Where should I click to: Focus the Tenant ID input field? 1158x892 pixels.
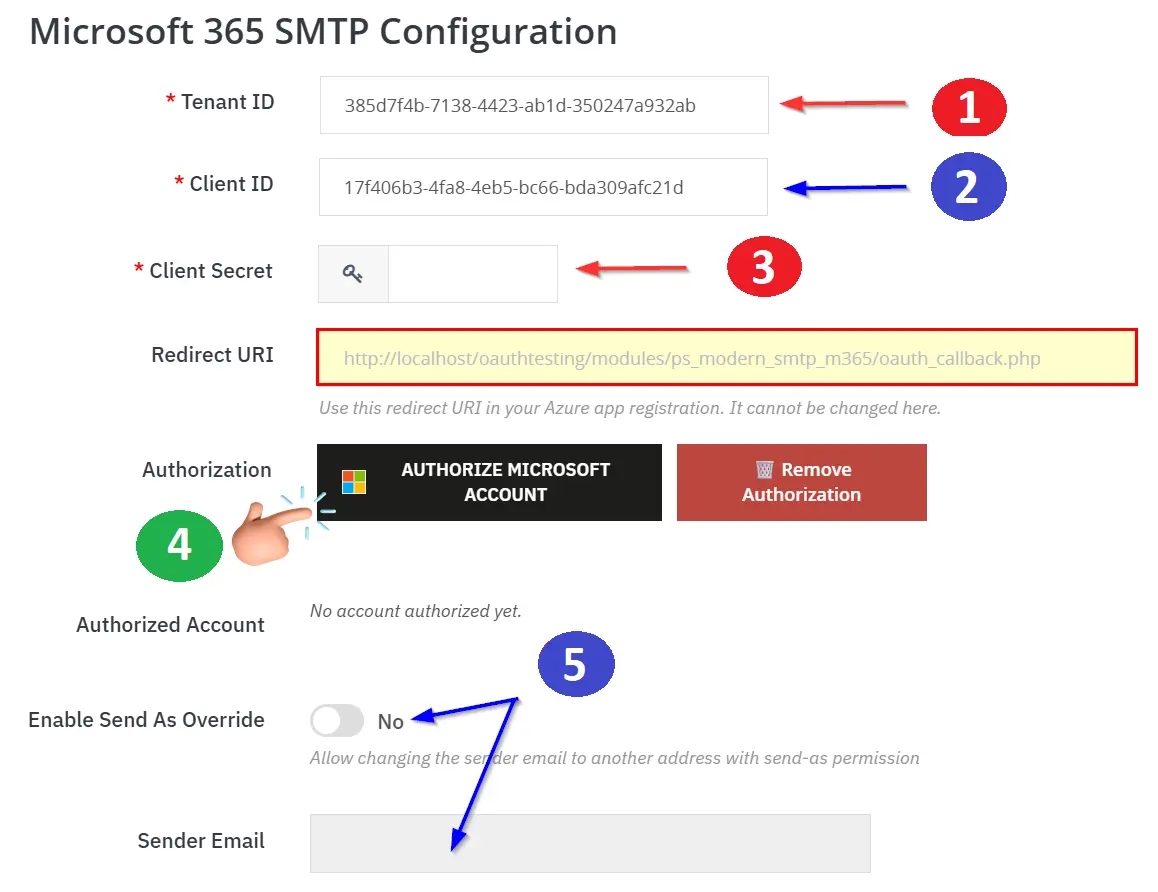(544, 105)
